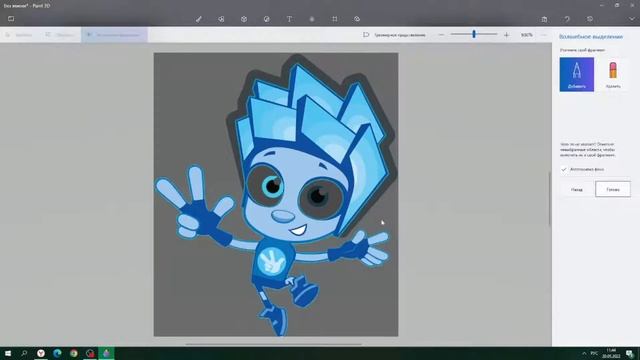Click the canvas vertical scrollbar
Image resolution: width=640 pixels, height=360 pixels.
point(549,198)
